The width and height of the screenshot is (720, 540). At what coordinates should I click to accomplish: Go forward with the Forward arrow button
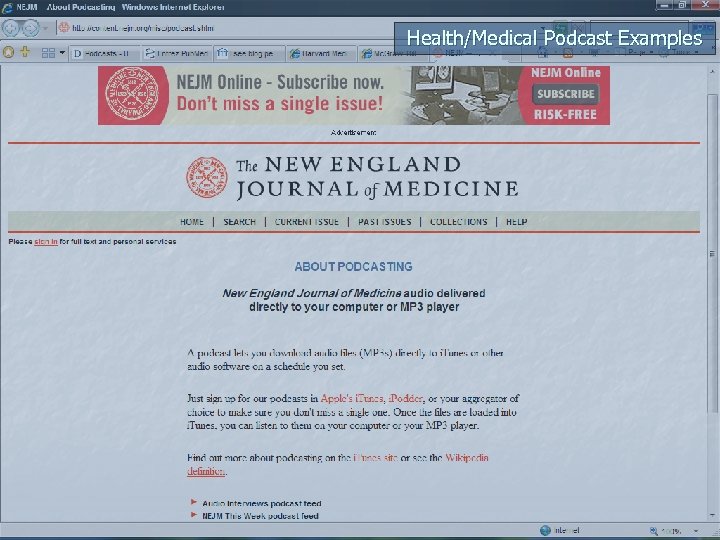pos(30,28)
